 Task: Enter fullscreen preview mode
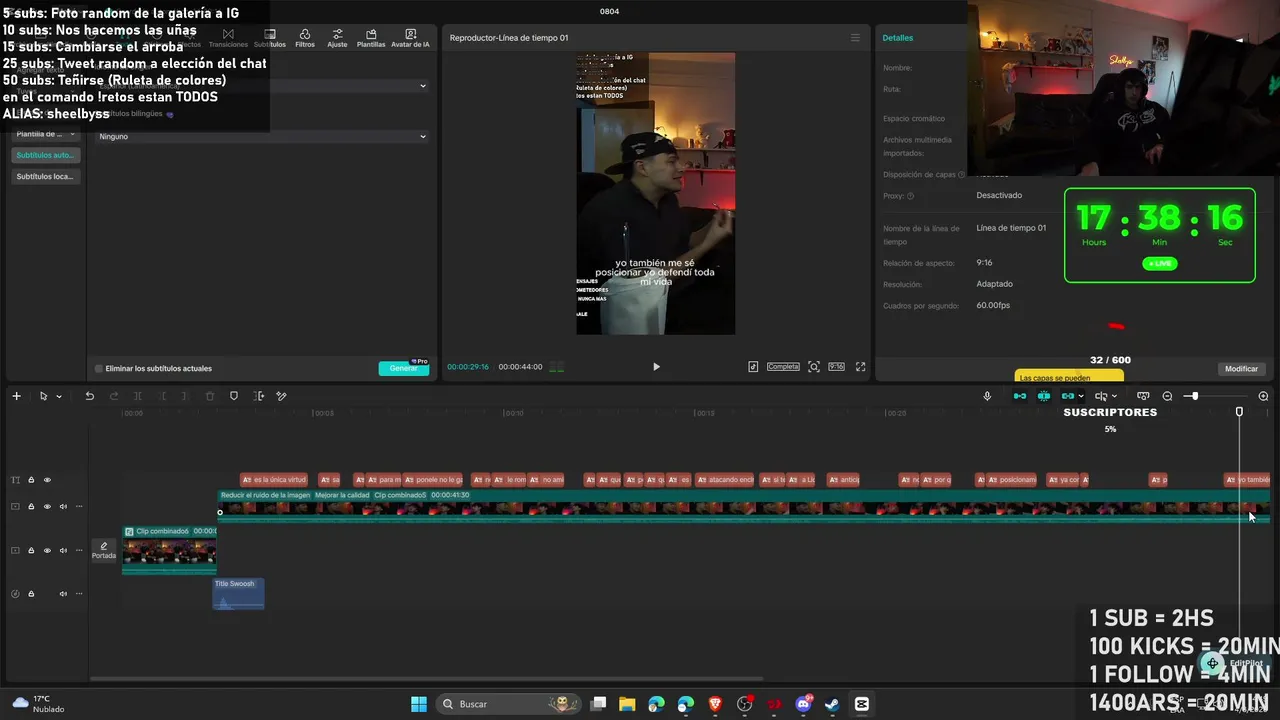[860, 367]
